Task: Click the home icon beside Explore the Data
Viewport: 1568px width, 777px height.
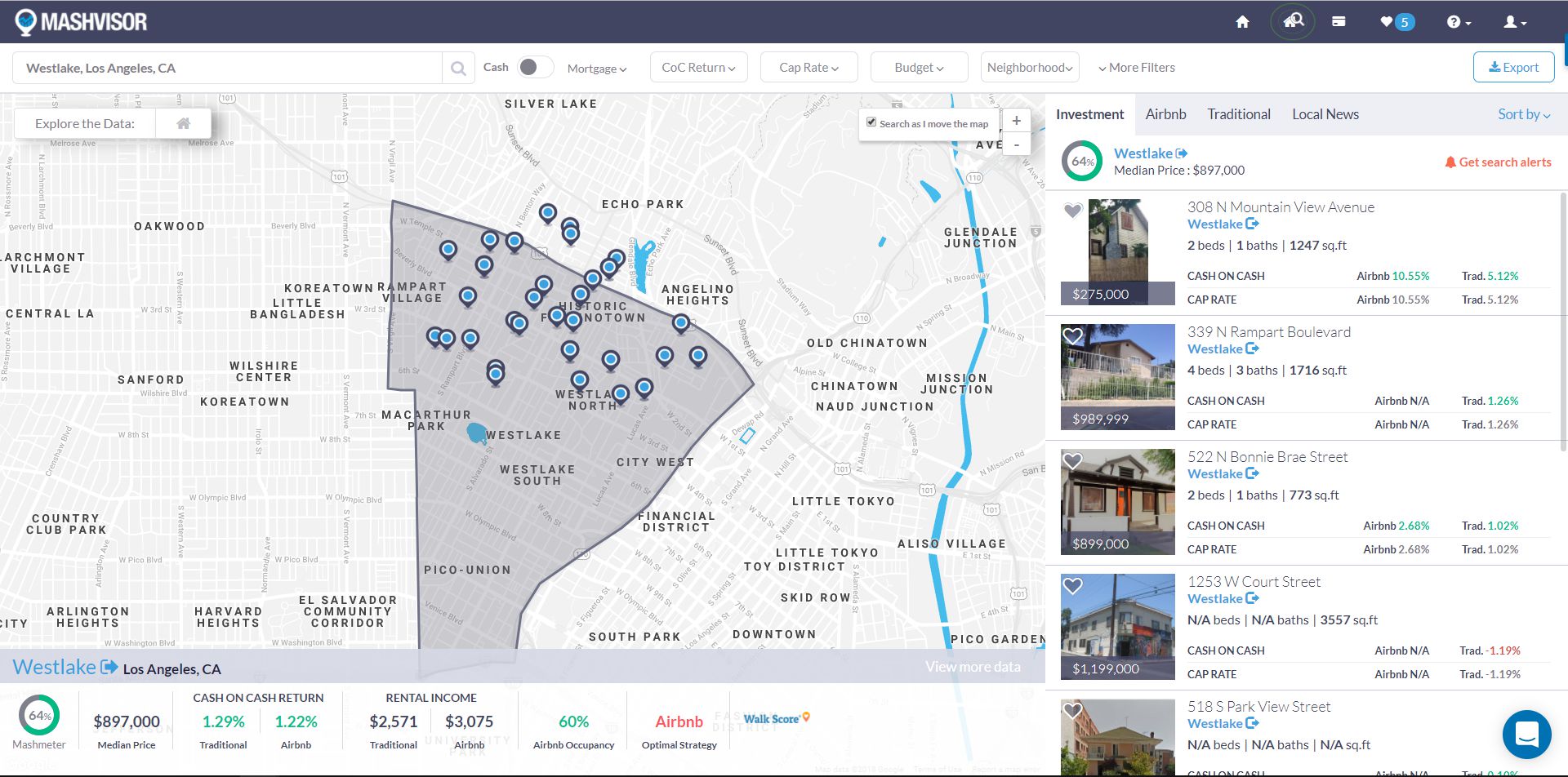Action: point(184,124)
